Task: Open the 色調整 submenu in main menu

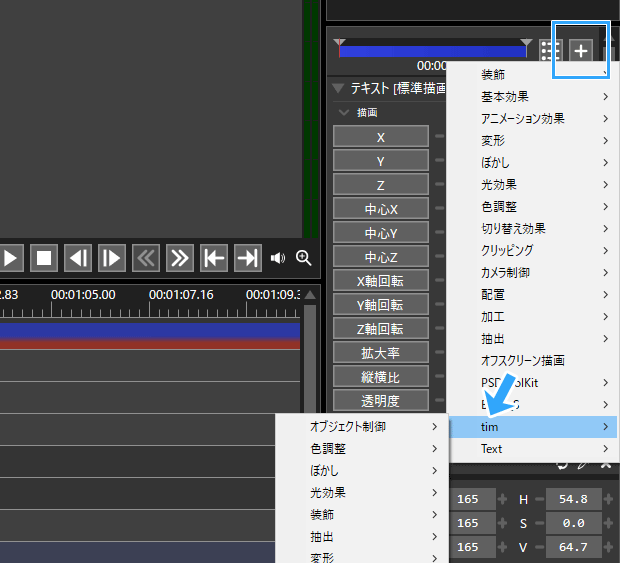Action: point(533,207)
